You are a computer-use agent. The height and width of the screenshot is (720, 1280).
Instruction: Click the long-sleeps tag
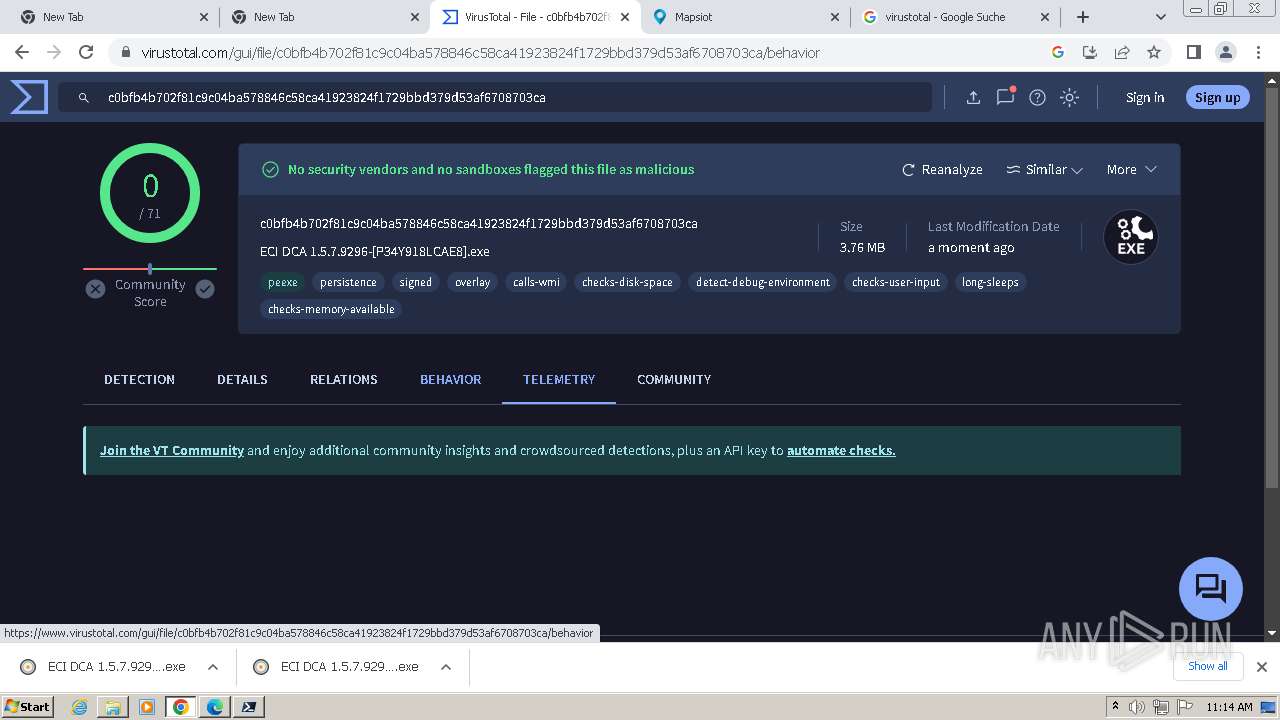pos(990,282)
